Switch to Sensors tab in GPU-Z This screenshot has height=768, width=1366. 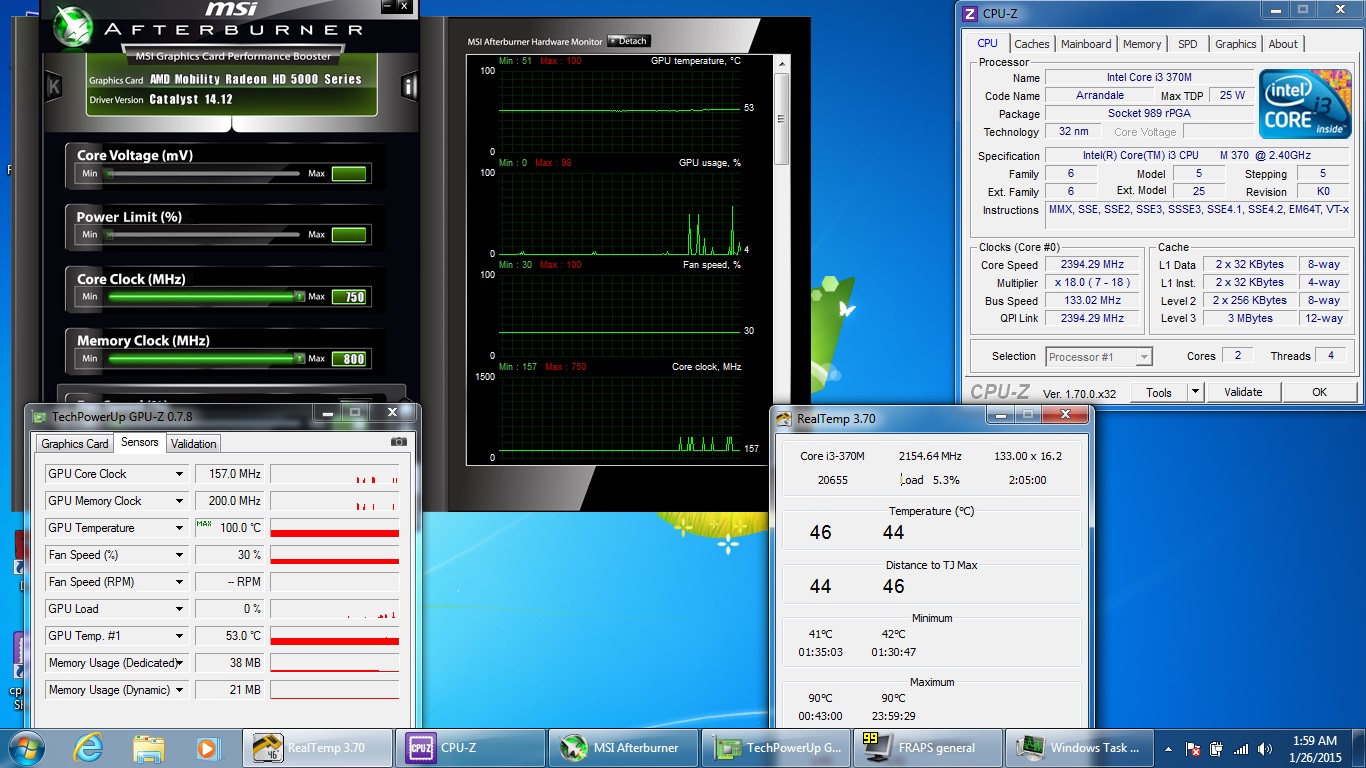click(x=139, y=442)
